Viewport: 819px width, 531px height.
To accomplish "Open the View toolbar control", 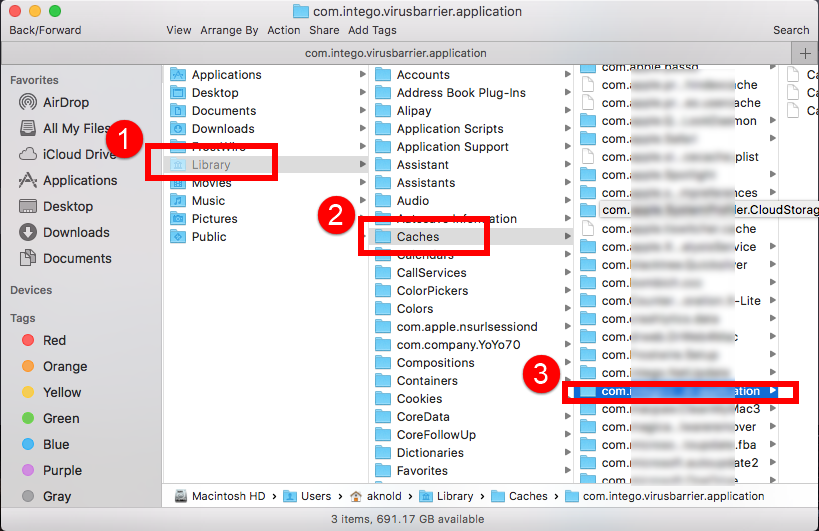I will pos(179,30).
